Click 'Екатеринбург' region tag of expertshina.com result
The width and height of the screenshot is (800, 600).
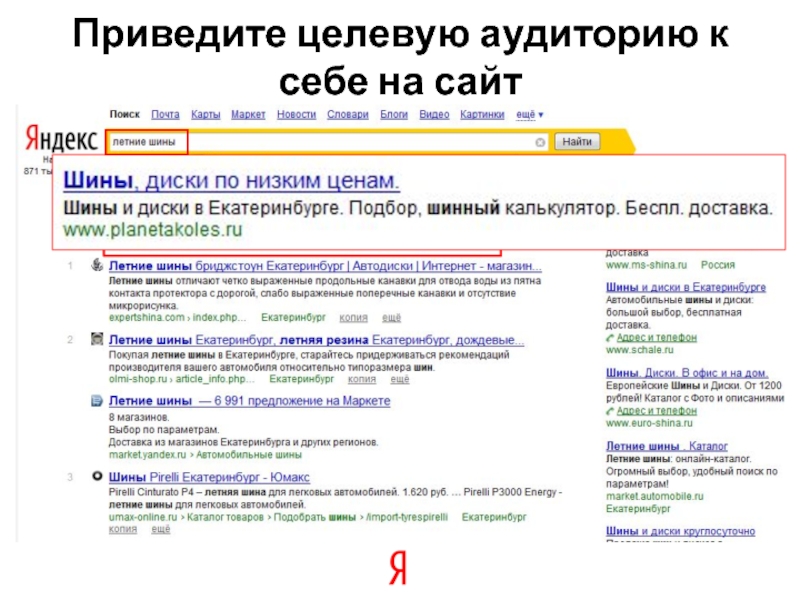tap(293, 317)
